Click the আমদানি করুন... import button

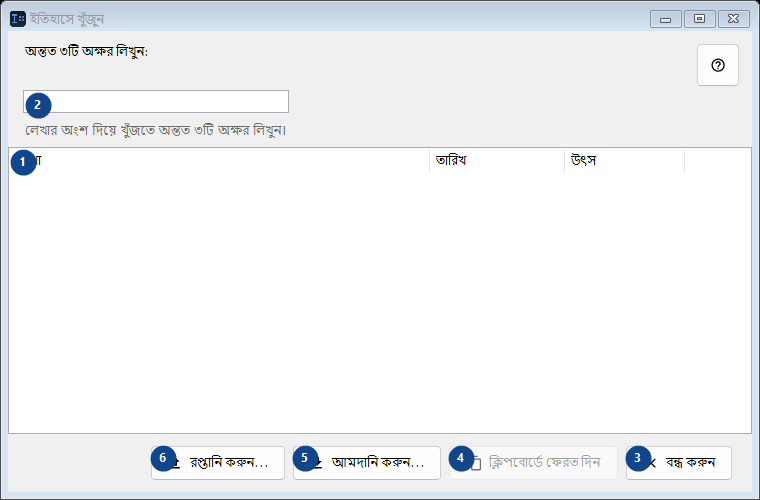(366, 463)
